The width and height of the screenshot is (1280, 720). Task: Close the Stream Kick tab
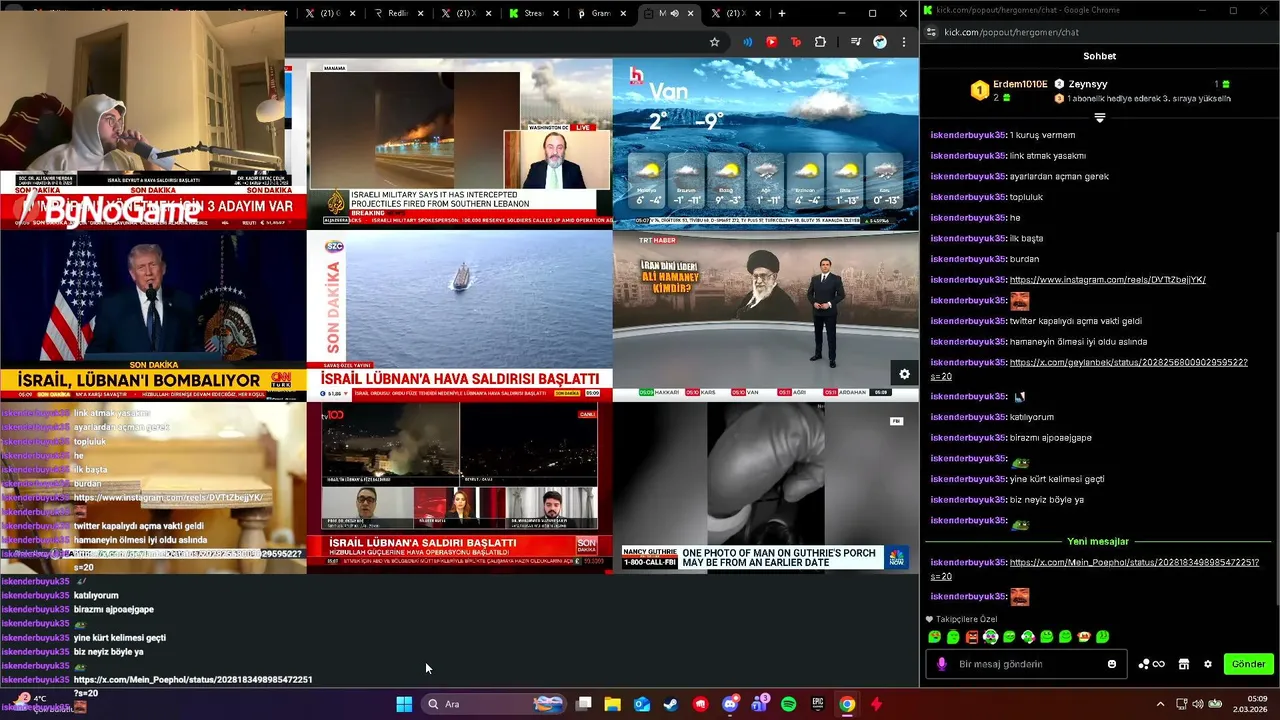click(556, 13)
